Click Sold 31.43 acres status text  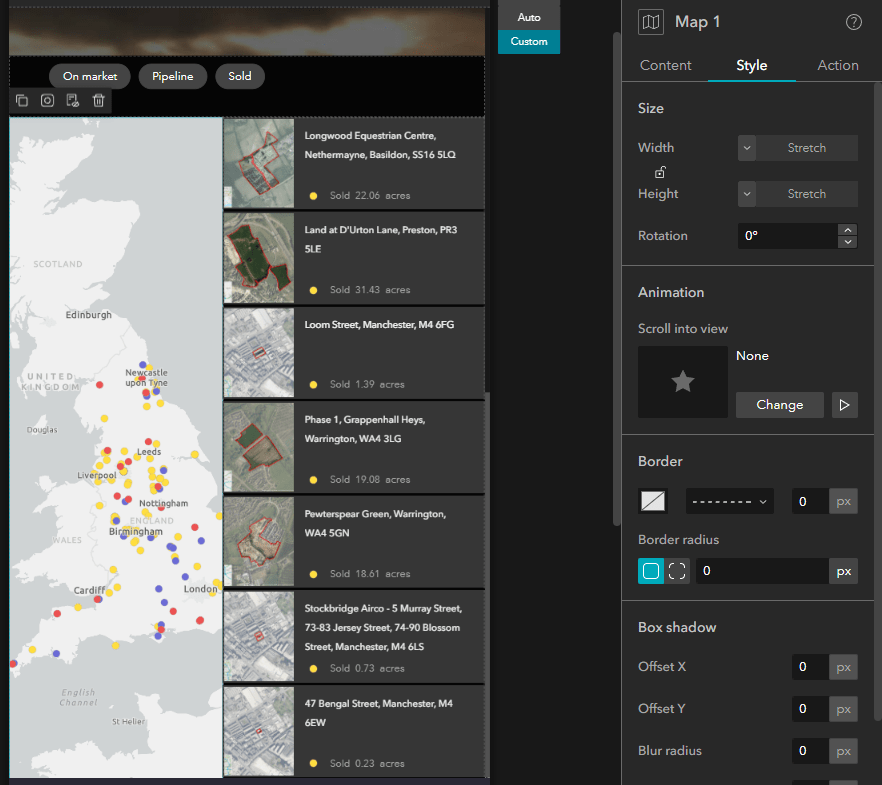(x=370, y=290)
